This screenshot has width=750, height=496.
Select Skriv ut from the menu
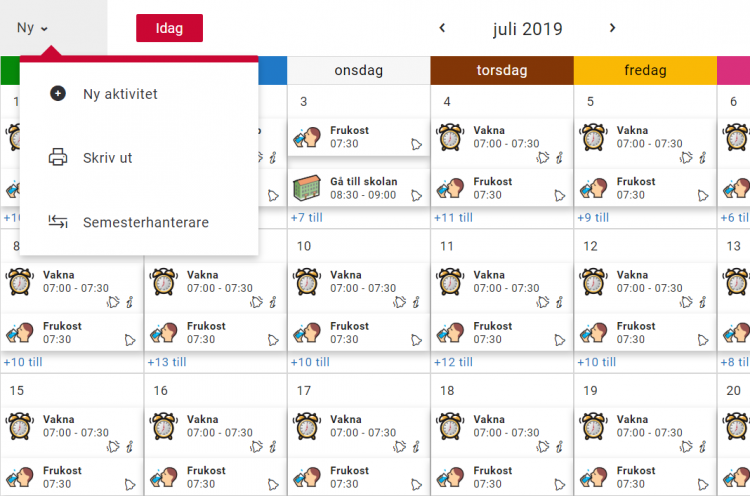[108, 158]
